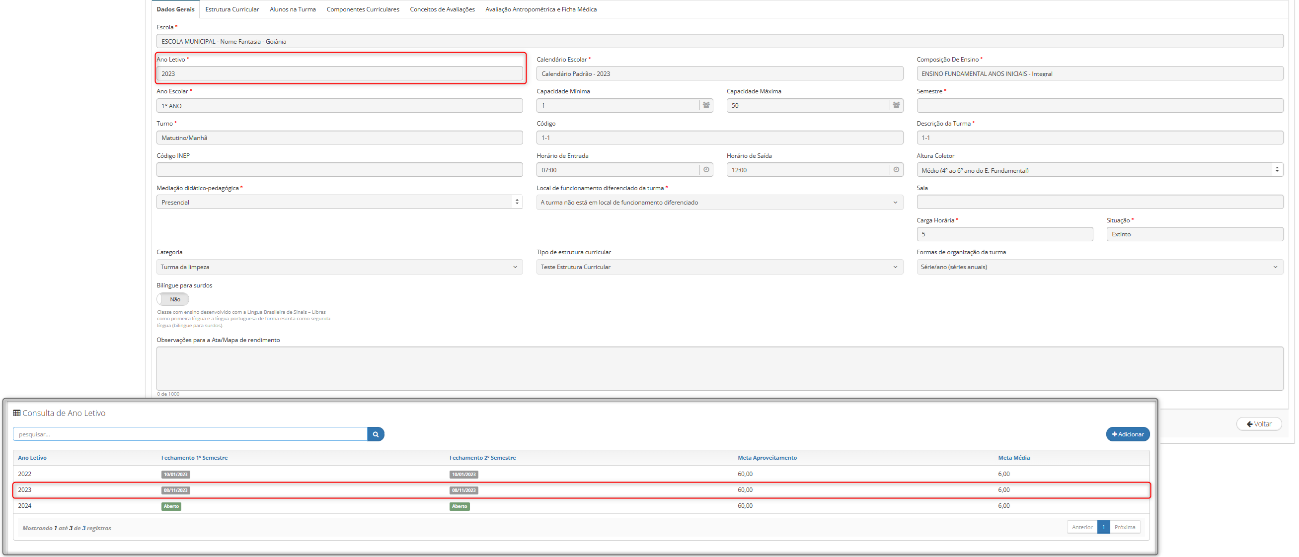Open the Categoria dropdown
The image size is (1299, 557).
[x=340, y=267]
